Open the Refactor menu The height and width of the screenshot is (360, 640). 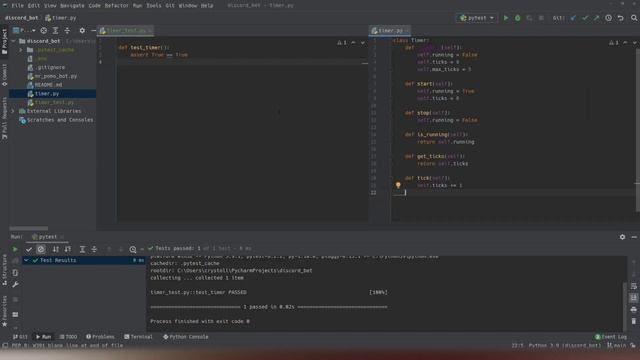click(x=117, y=6)
